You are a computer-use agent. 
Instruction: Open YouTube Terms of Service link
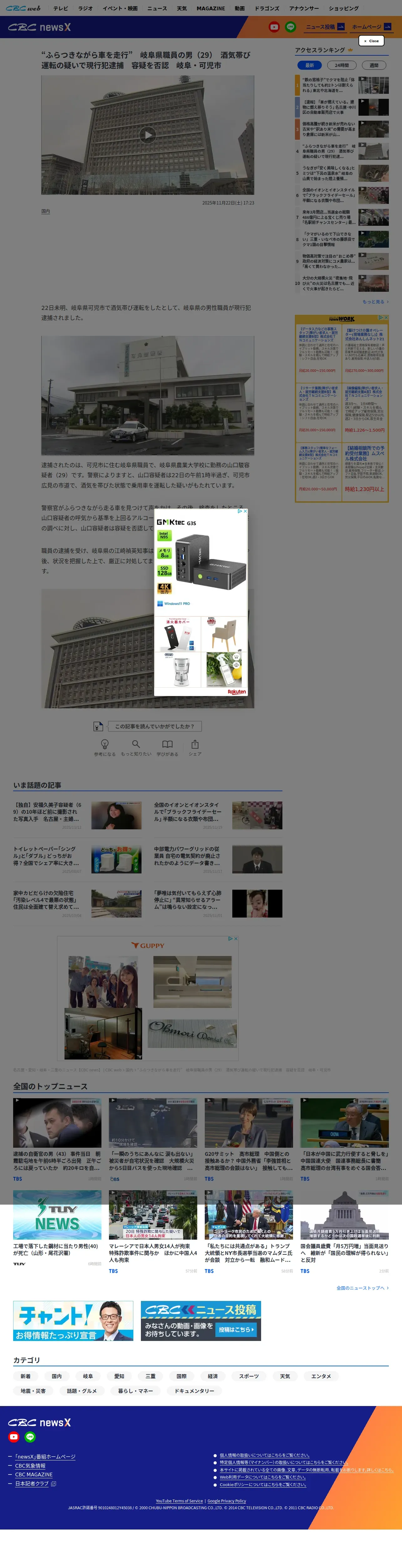[x=179, y=1501]
